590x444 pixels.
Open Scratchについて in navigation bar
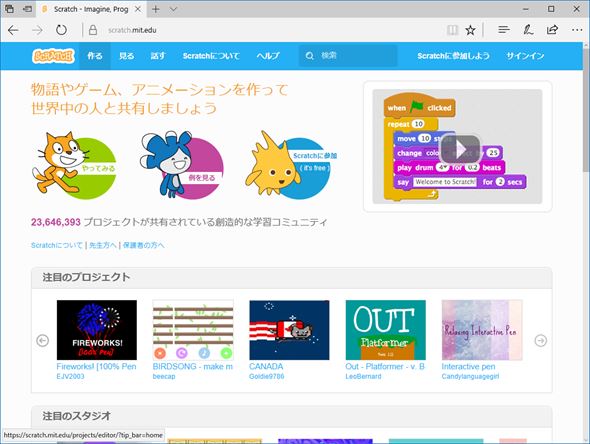(211, 56)
